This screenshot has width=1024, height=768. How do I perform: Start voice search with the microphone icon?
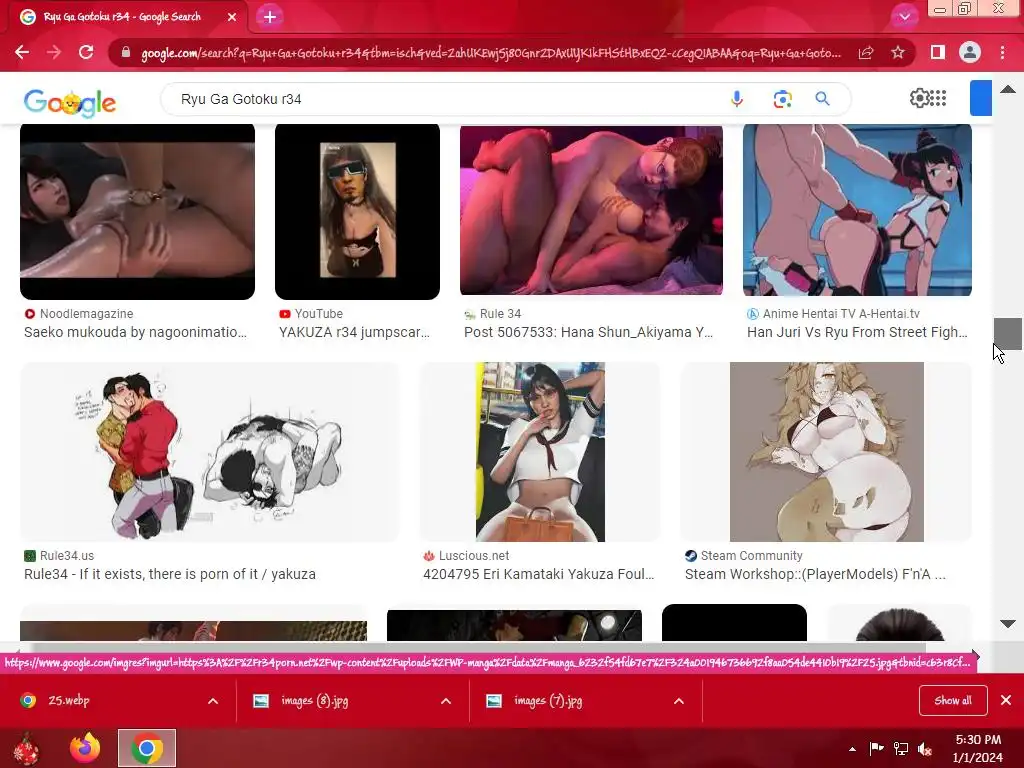coord(737,99)
